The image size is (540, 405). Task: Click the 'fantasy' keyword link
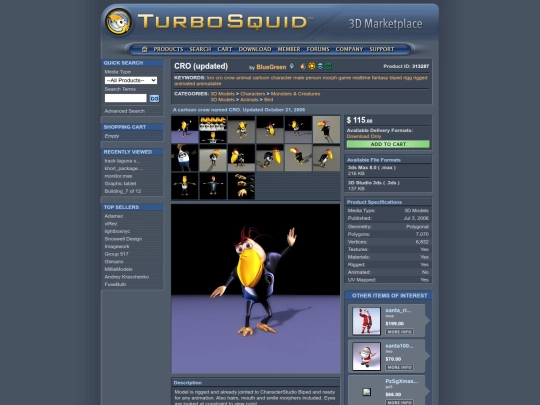point(380,78)
